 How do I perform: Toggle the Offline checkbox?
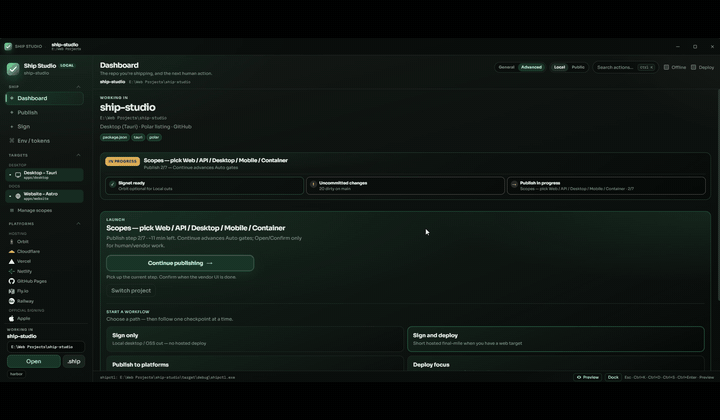pyautogui.click(x=666, y=67)
